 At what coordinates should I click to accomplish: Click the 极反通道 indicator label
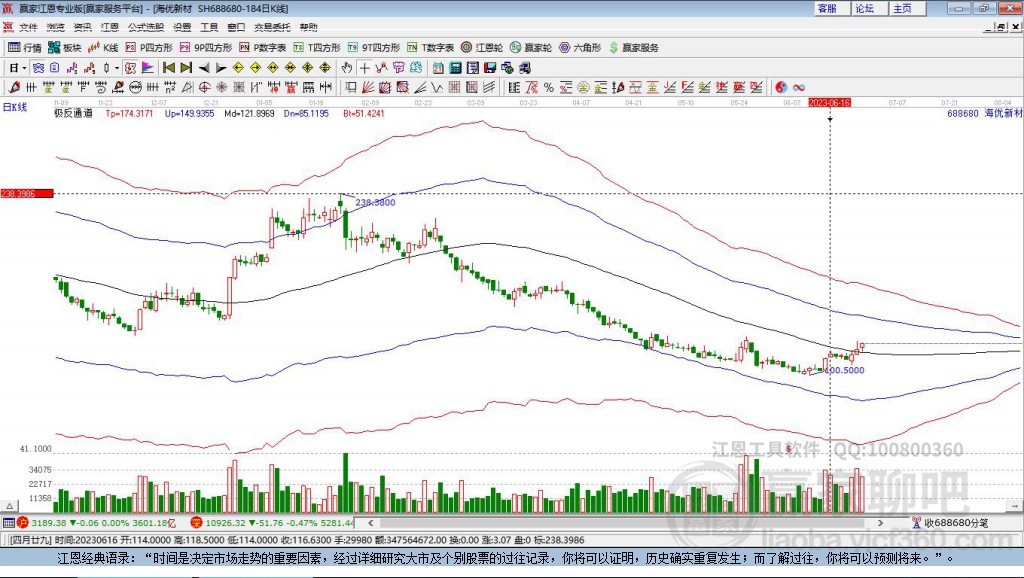click(x=73, y=113)
